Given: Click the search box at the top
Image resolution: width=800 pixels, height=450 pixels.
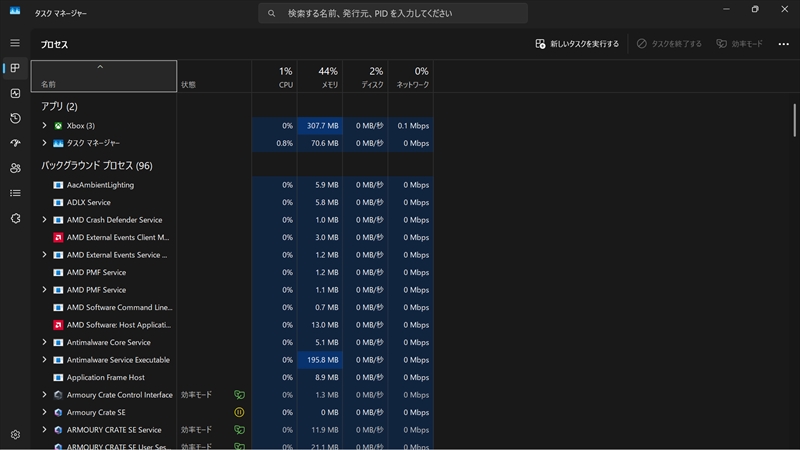Looking at the screenshot, I should [x=393, y=14].
